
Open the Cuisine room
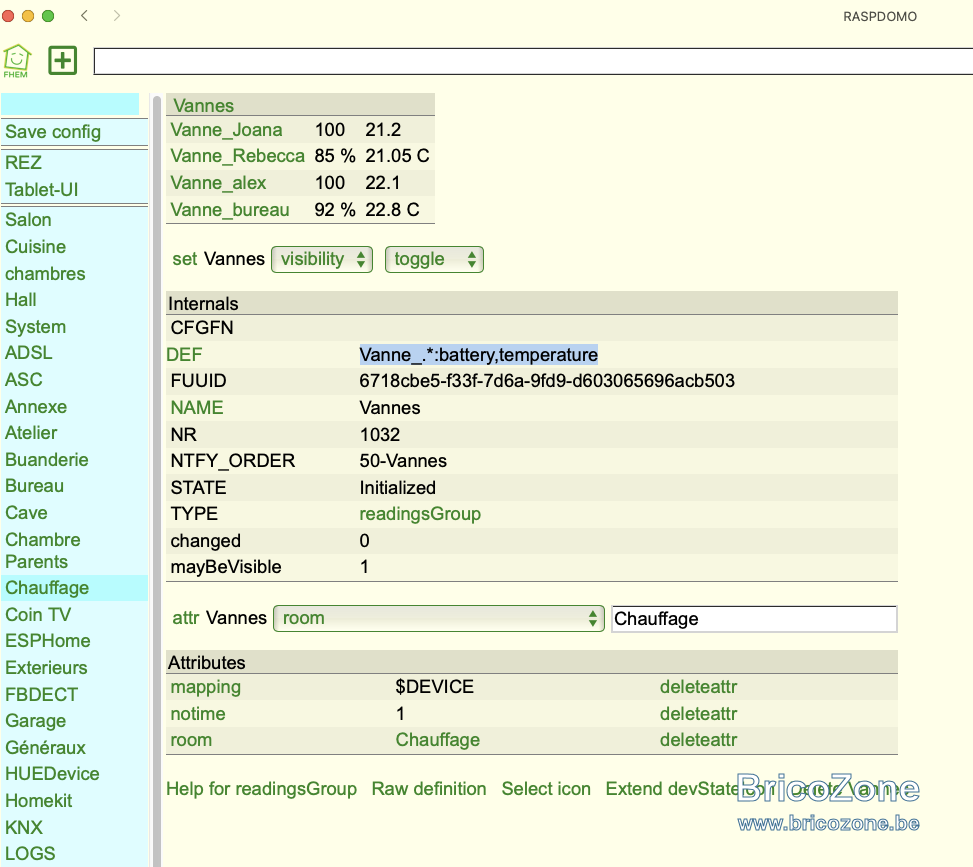click(35, 247)
